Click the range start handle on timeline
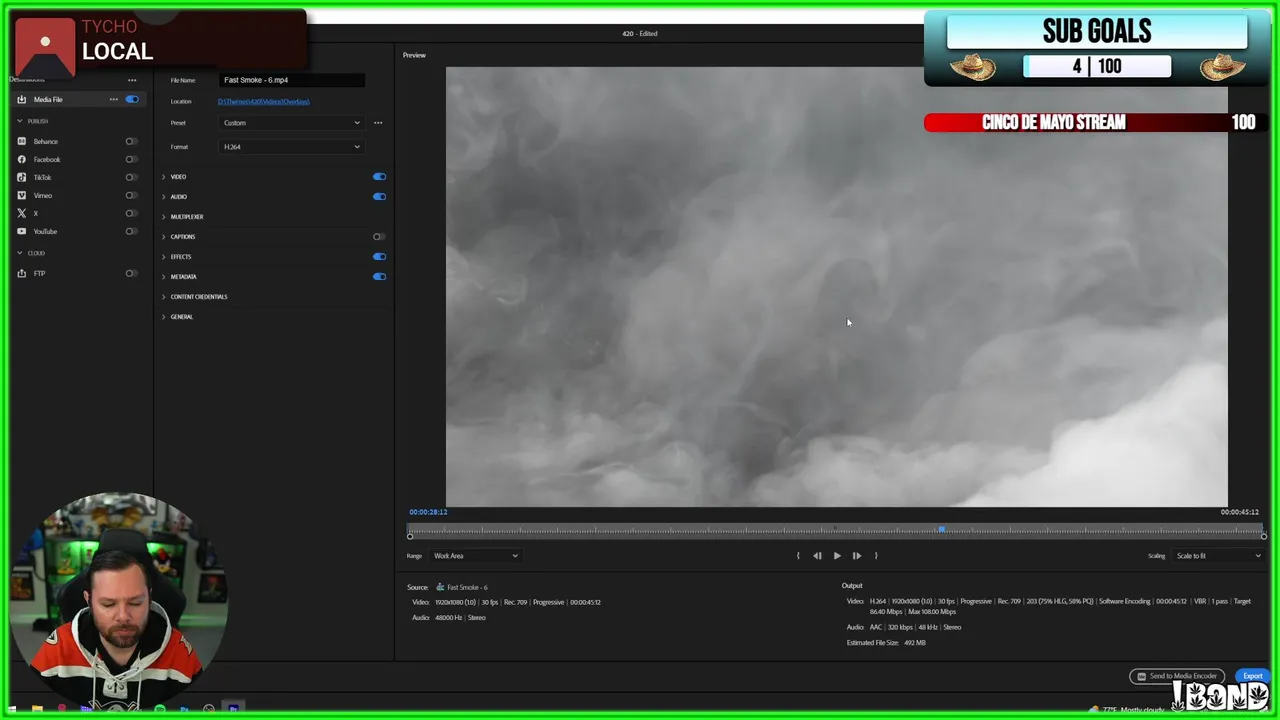 click(x=410, y=537)
